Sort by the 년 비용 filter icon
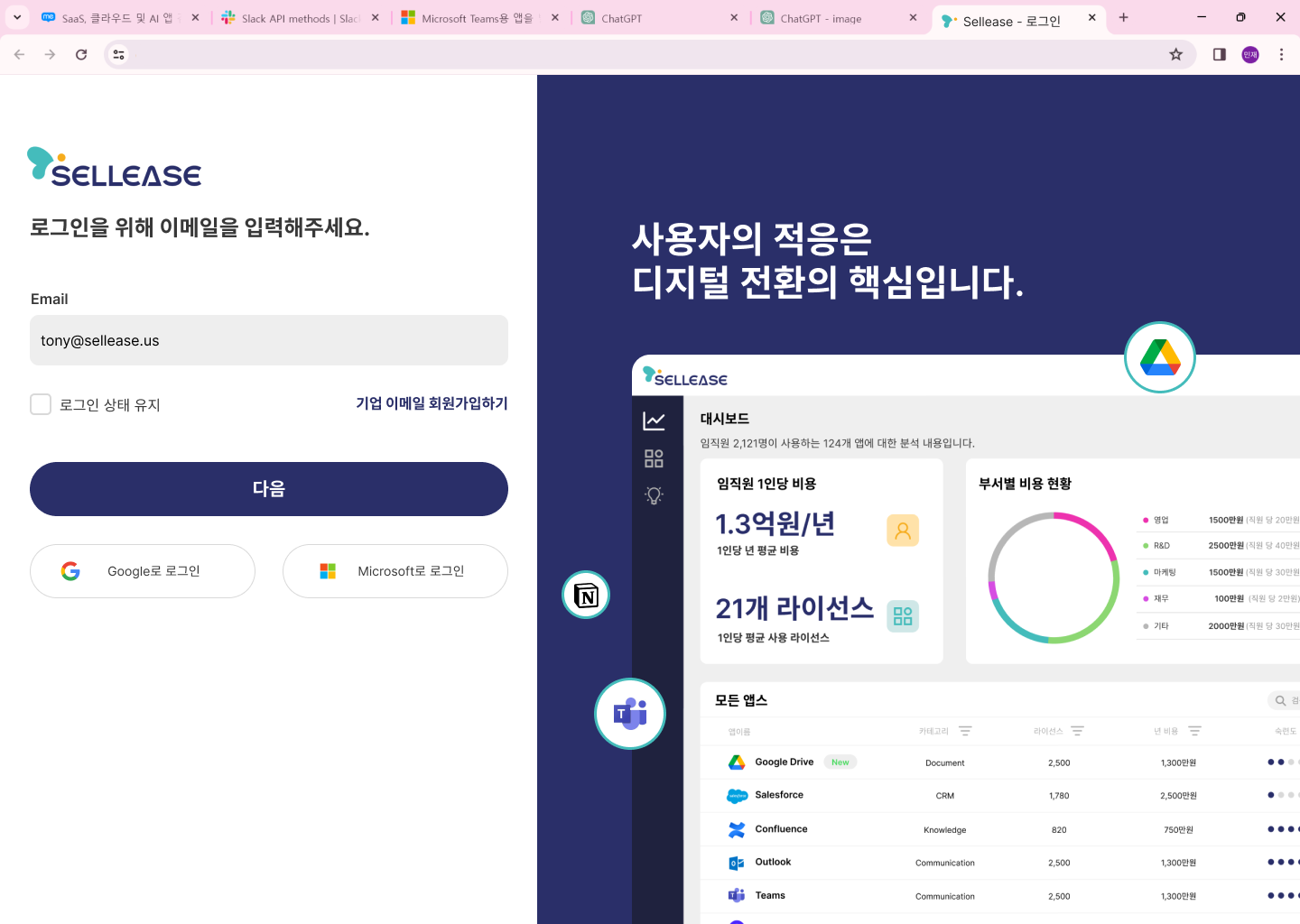1300x924 pixels. (x=1194, y=731)
